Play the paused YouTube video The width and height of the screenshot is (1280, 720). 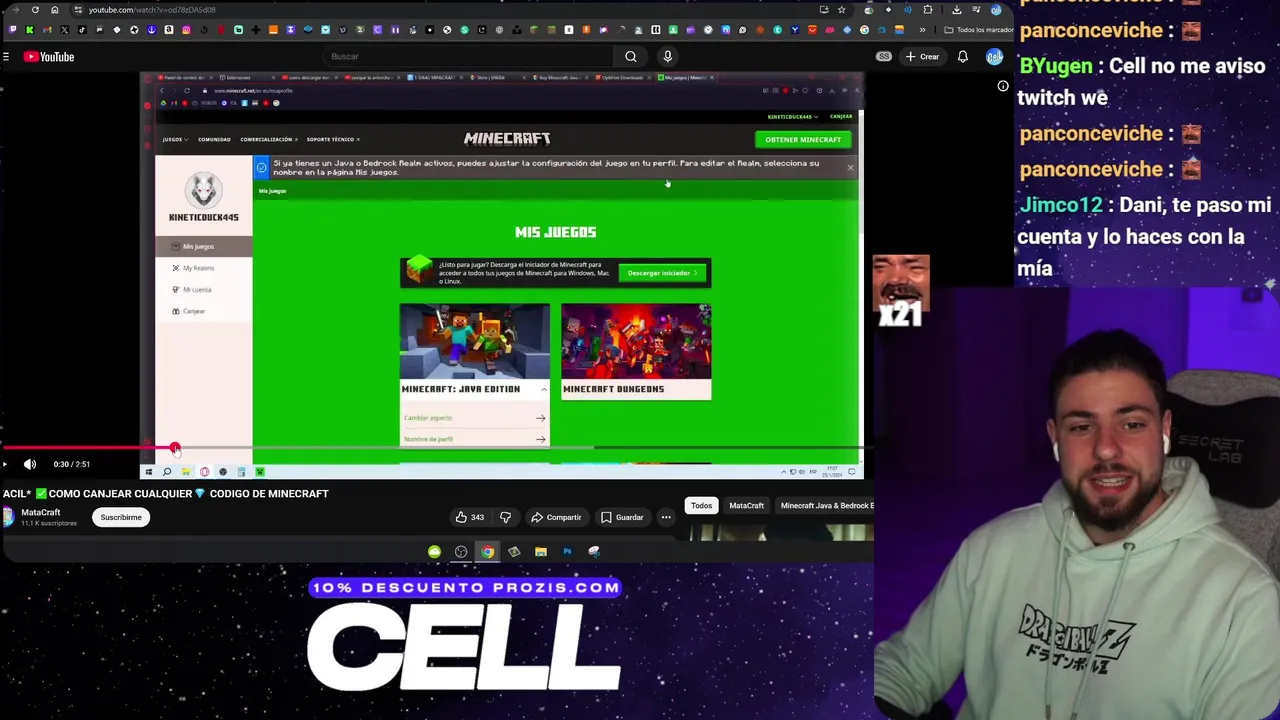coord(5,464)
